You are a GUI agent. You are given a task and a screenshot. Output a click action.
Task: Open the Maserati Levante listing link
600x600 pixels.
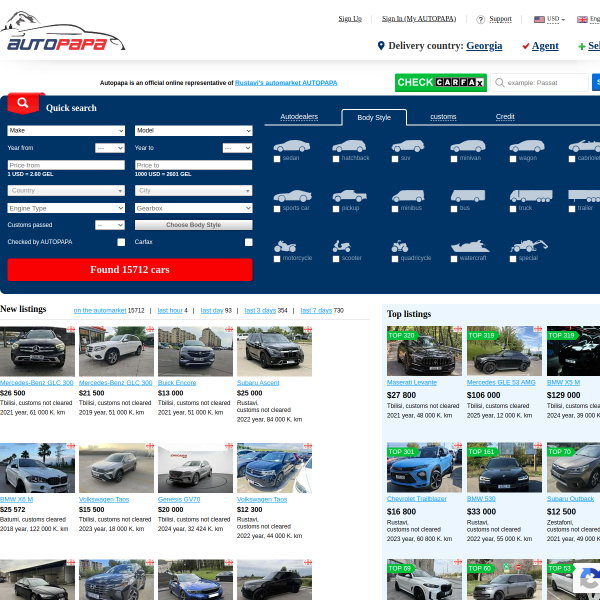pyautogui.click(x=412, y=383)
